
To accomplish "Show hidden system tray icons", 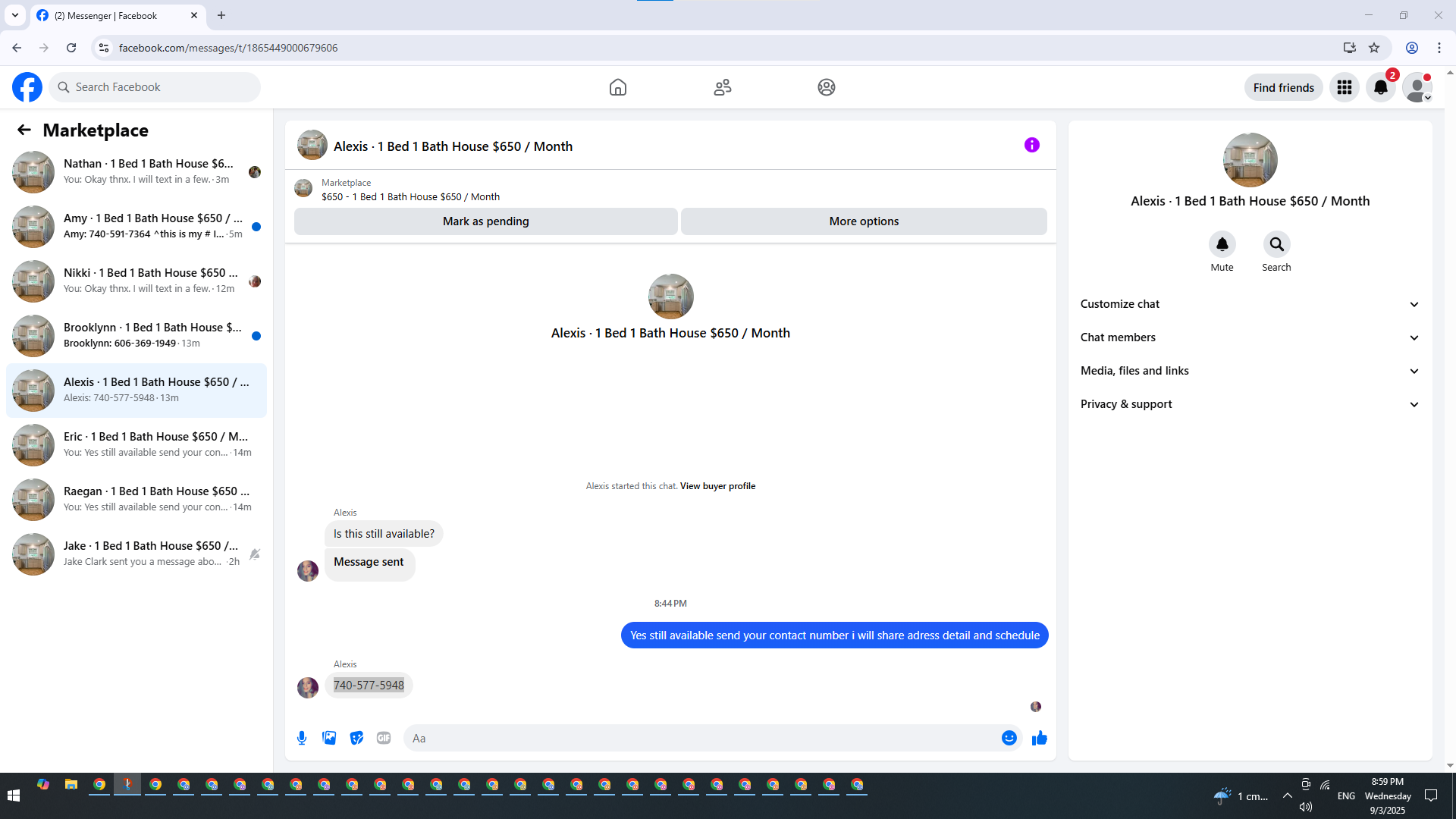I will coord(1288,795).
